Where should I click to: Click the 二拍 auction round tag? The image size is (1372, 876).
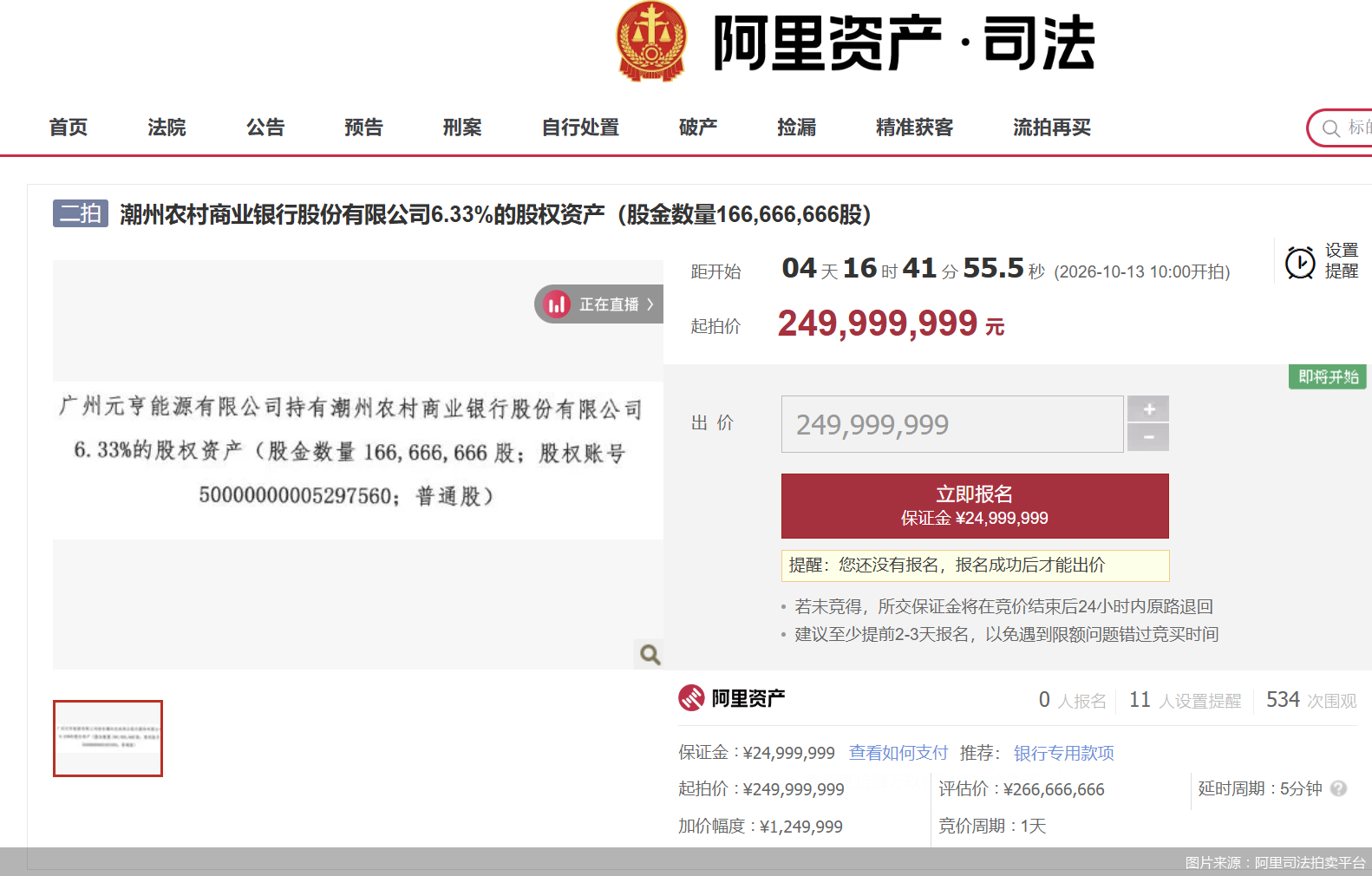pos(81,213)
